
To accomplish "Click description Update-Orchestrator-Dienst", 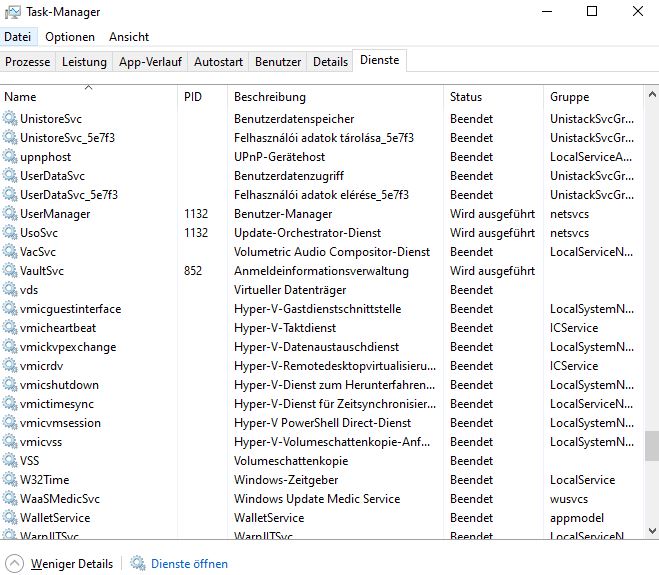I will click(307, 232).
